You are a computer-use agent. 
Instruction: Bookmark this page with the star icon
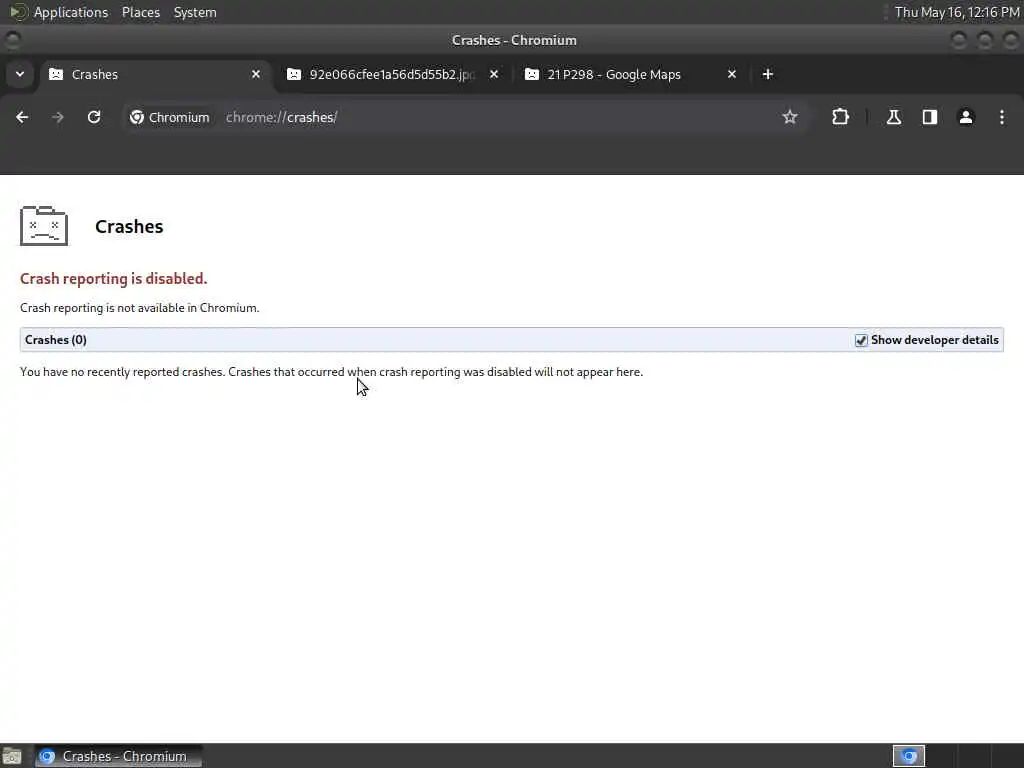click(x=790, y=117)
